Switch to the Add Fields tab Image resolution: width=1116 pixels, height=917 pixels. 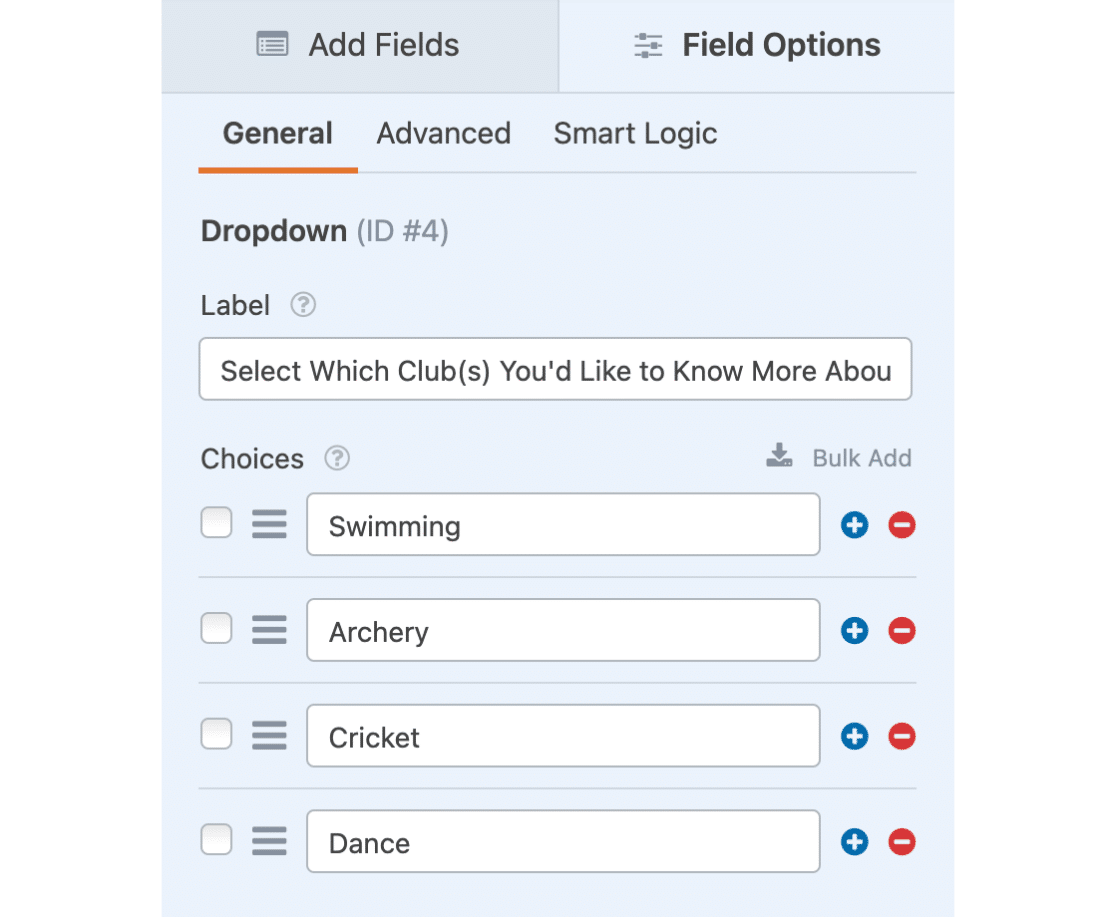pos(359,46)
